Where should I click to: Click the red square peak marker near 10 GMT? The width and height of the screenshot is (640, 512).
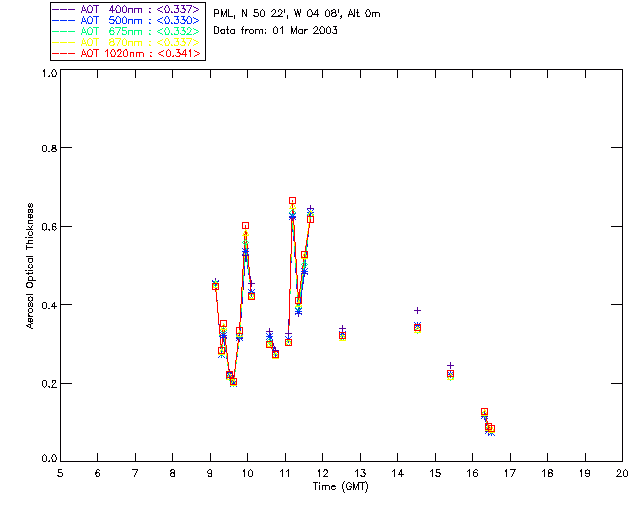245,226
